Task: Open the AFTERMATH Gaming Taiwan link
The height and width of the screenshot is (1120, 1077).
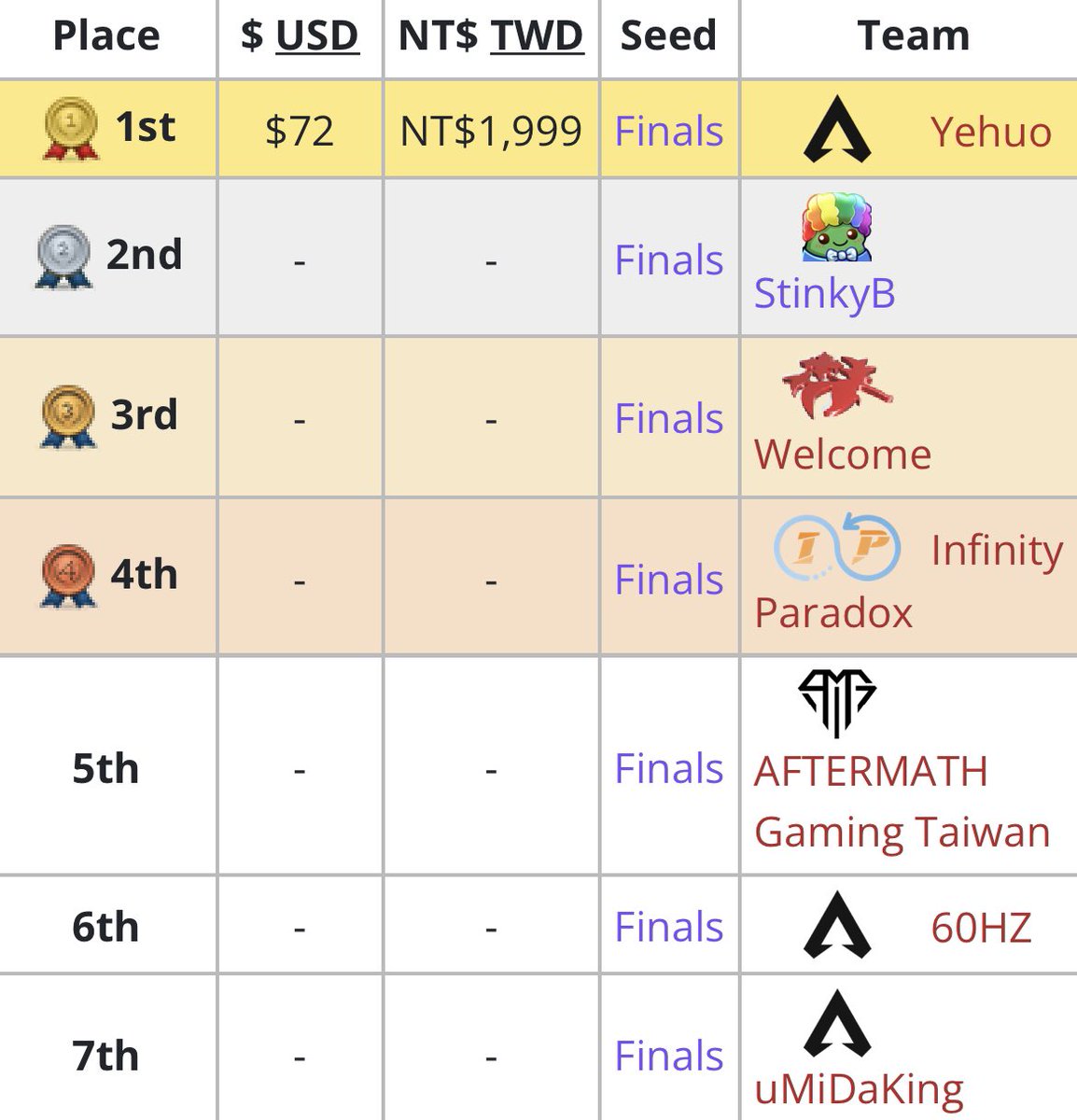Action: coord(902,803)
